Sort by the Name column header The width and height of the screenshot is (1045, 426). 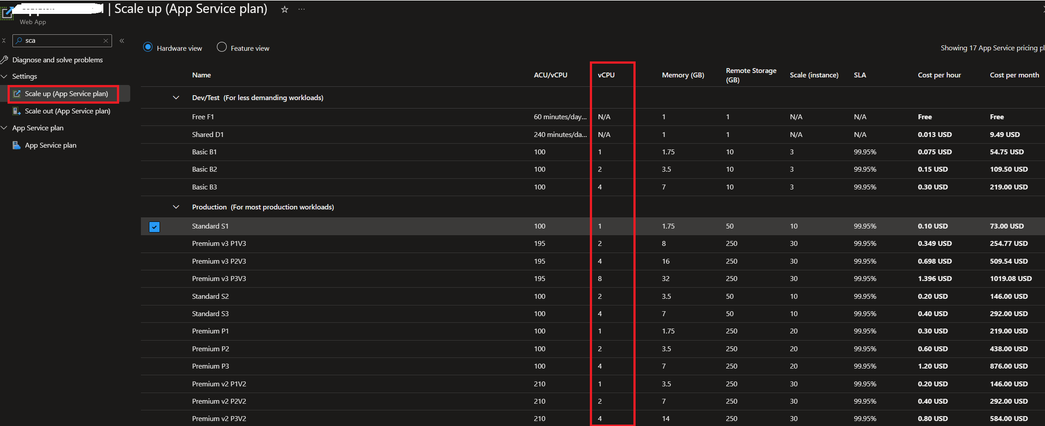pos(201,75)
